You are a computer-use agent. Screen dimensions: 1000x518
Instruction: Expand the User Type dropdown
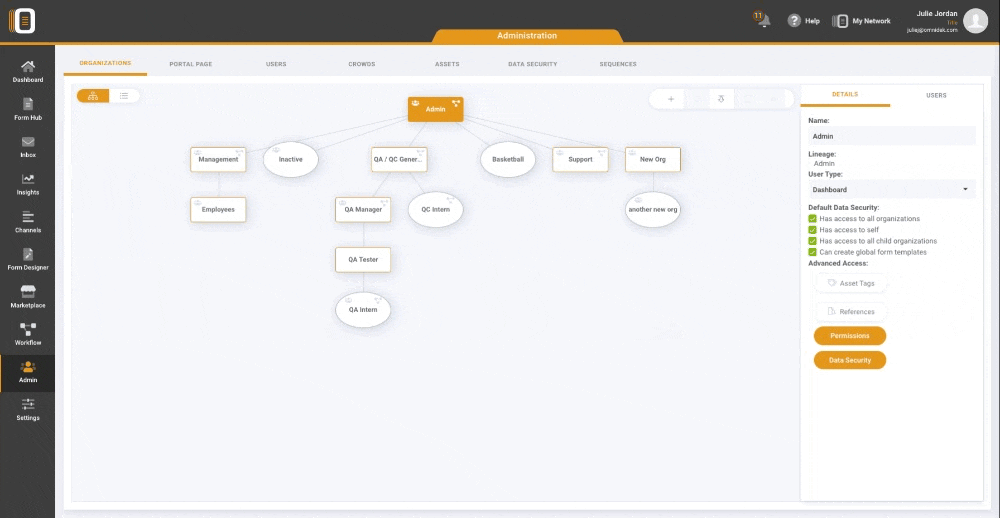891,189
